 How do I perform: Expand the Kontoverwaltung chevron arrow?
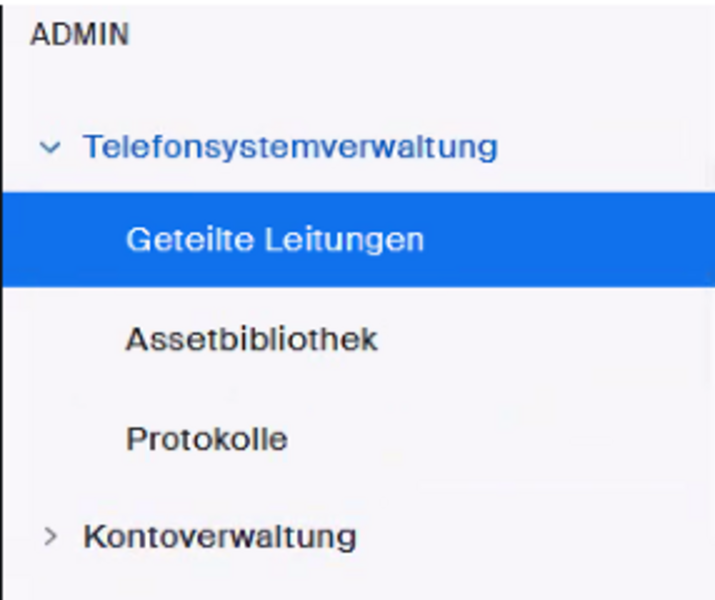point(50,537)
